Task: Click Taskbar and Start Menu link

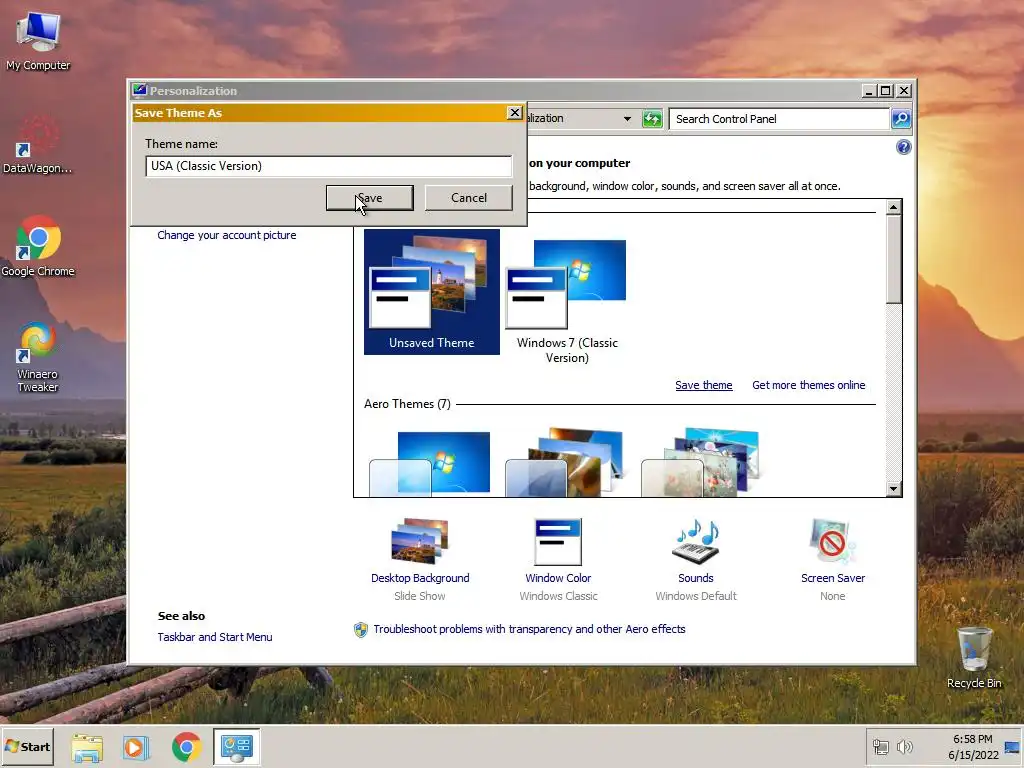Action: 215,637
